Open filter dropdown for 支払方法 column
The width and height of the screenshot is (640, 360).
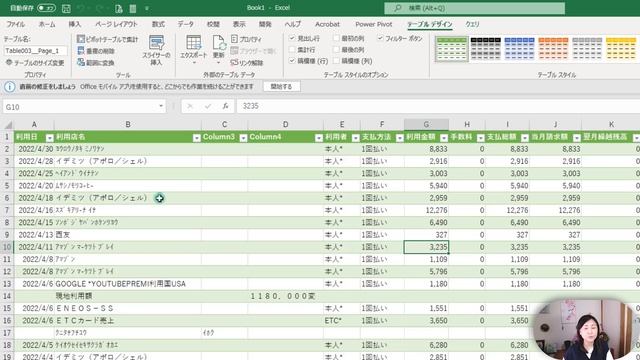pos(400,138)
